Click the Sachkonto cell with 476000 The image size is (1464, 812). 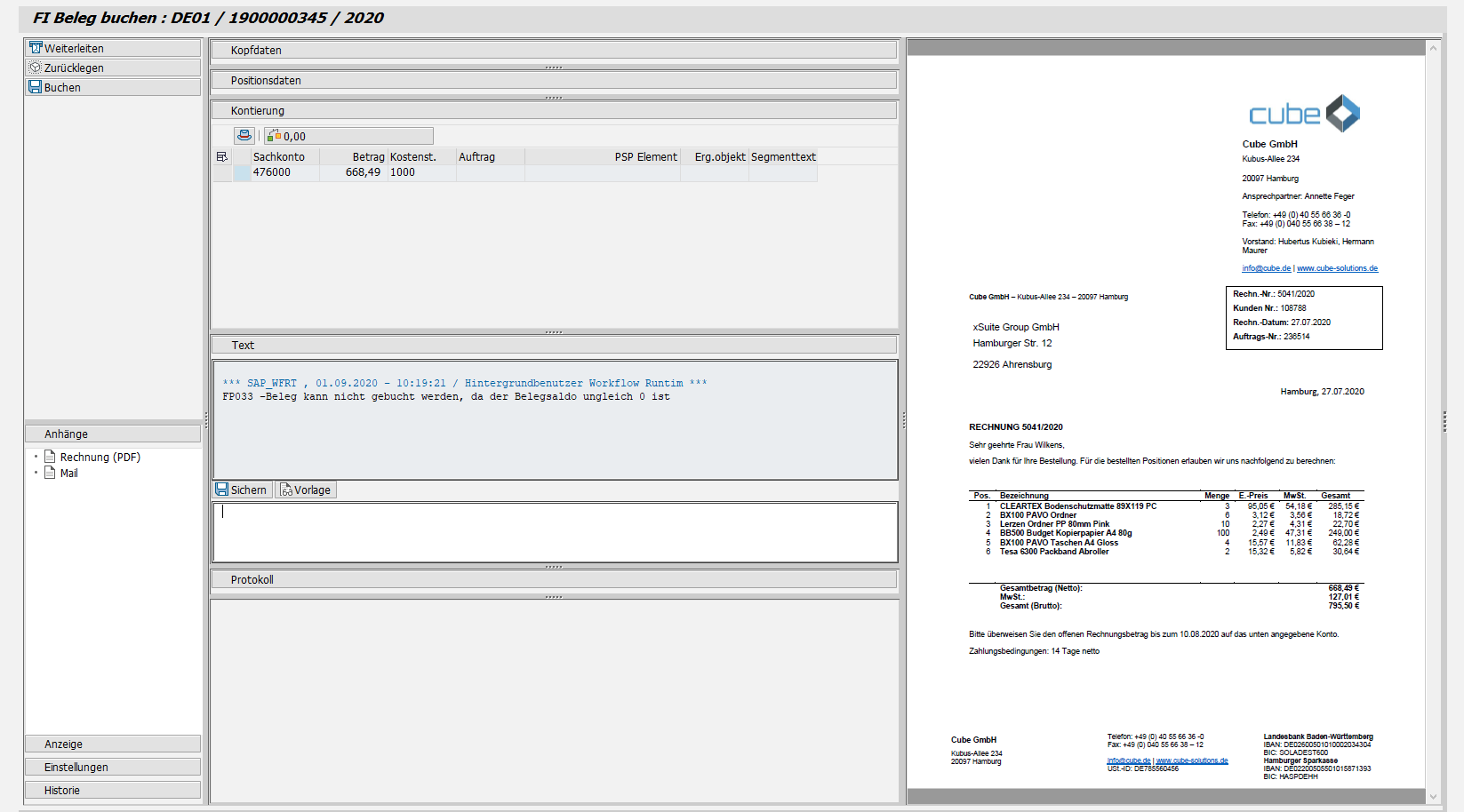(x=283, y=172)
